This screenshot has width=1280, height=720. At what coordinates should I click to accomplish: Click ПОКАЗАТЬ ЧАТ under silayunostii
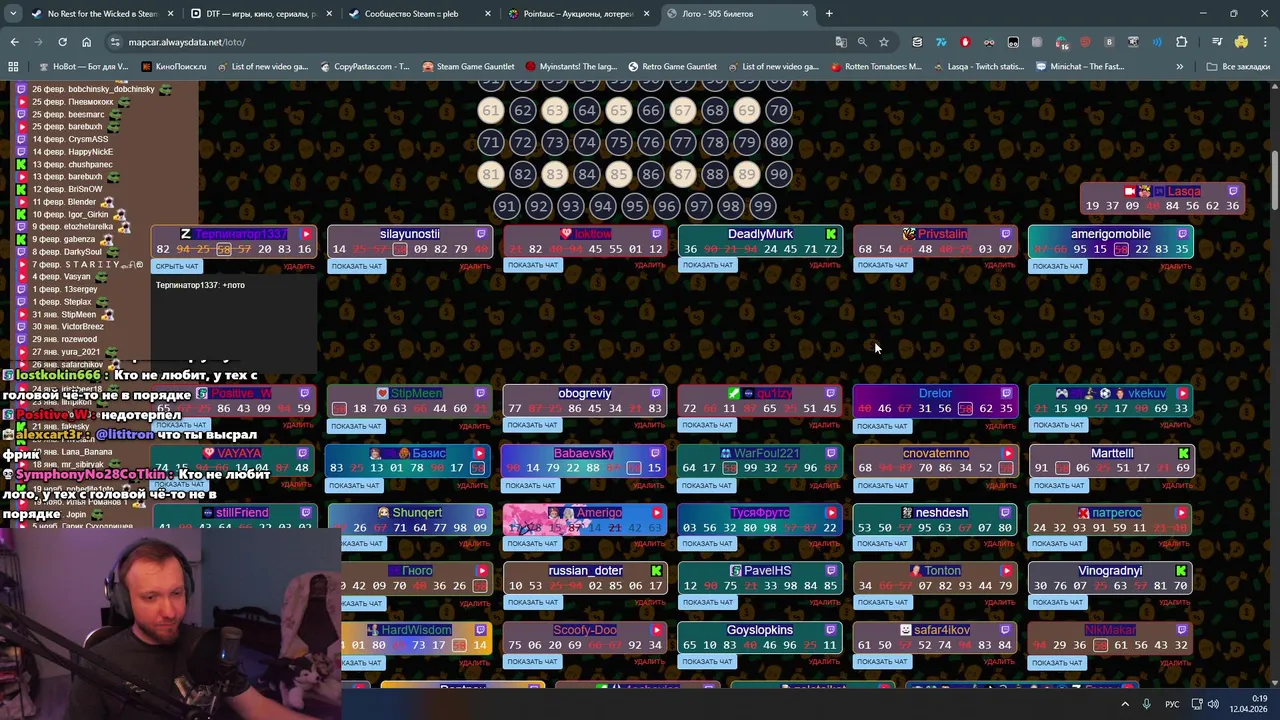click(x=357, y=266)
